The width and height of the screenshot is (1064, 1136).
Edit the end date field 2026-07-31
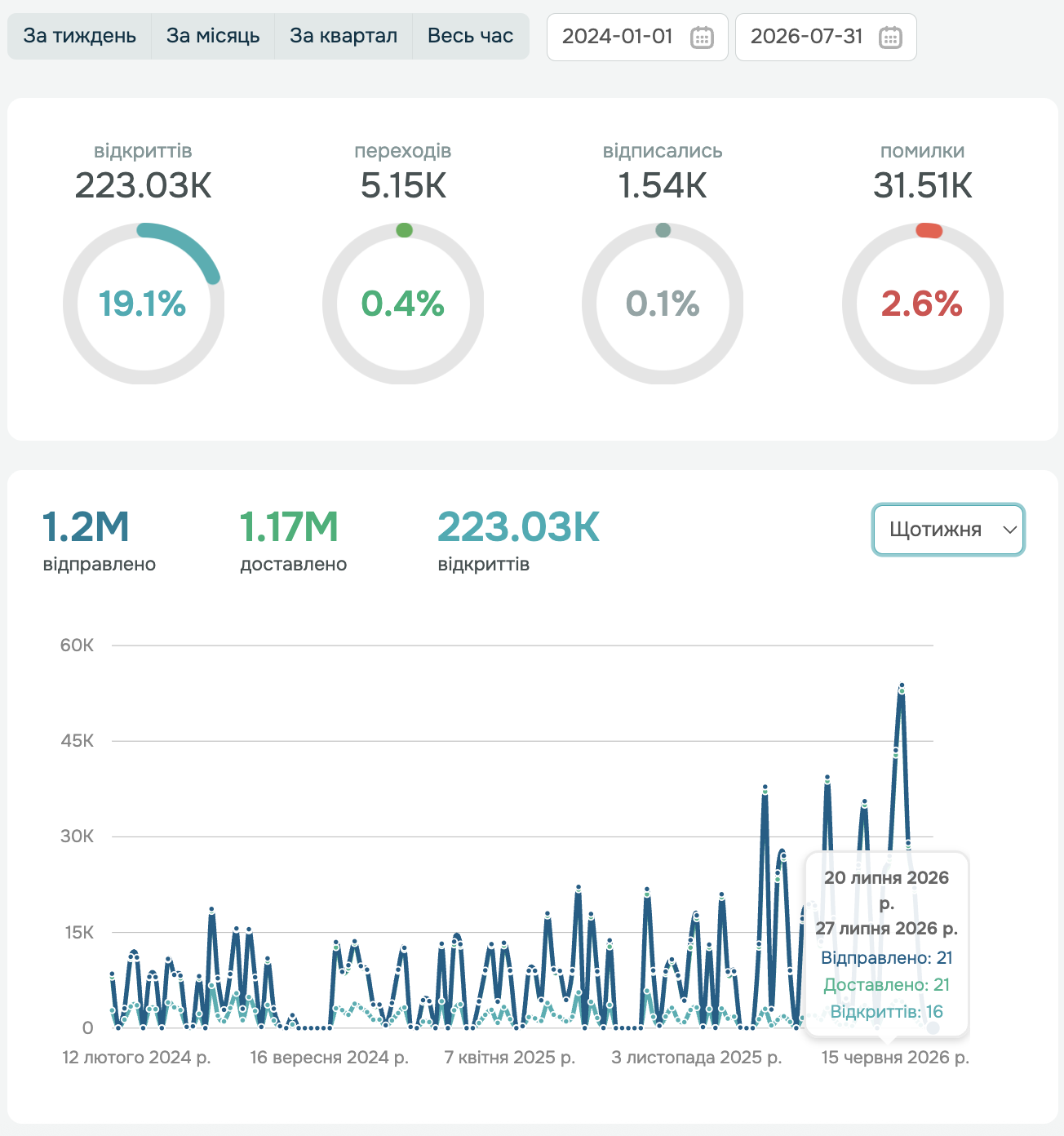coord(826,37)
